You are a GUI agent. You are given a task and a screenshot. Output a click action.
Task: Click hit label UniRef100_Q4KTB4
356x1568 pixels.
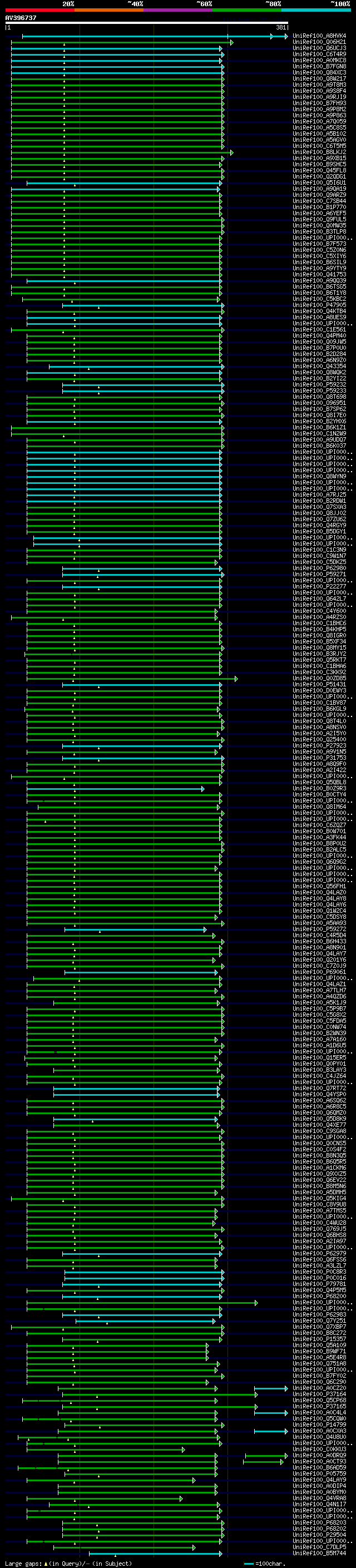click(319, 311)
